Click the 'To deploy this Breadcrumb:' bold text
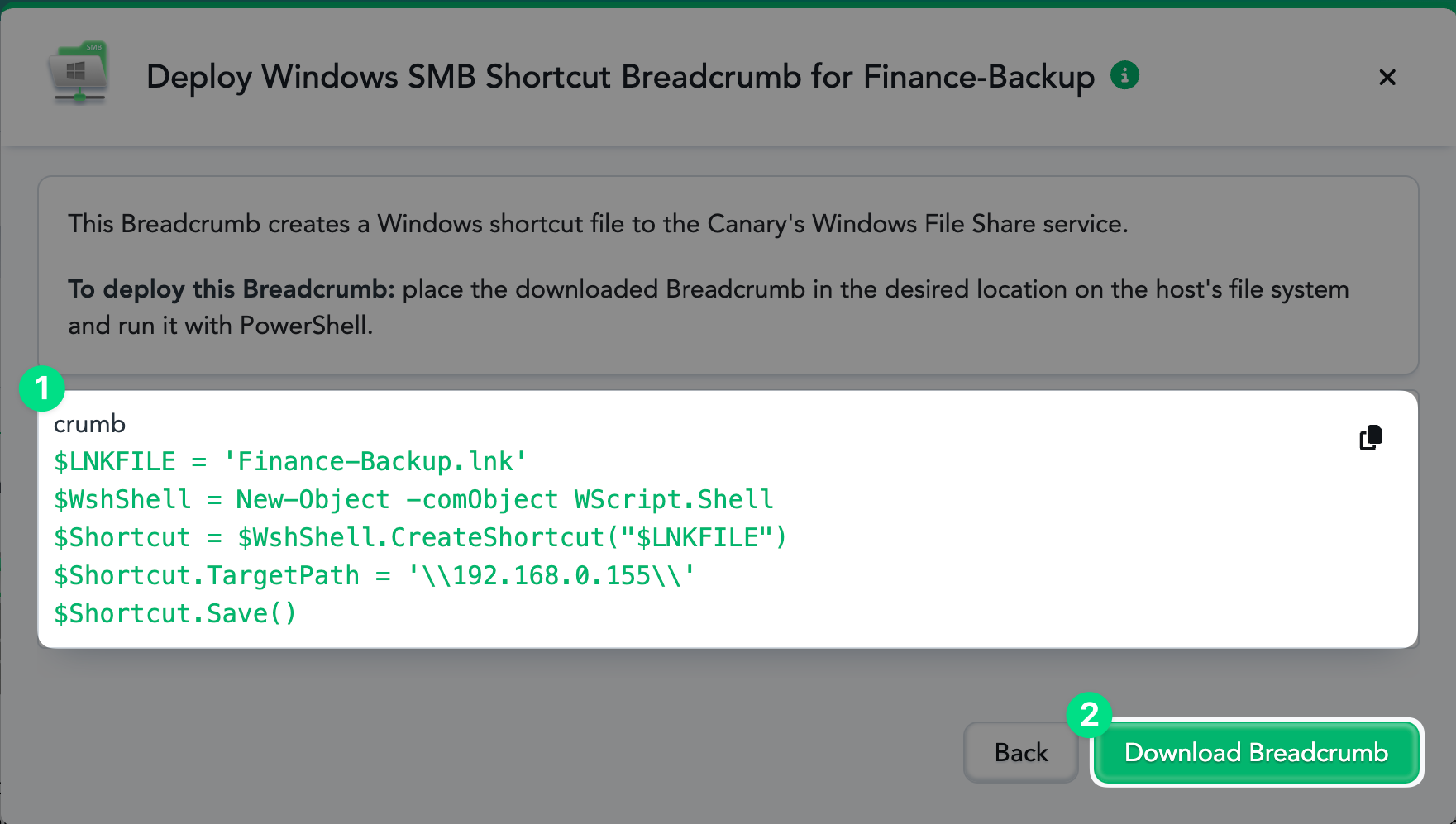The height and width of the screenshot is (824, 1456). (x=232, y=289)
